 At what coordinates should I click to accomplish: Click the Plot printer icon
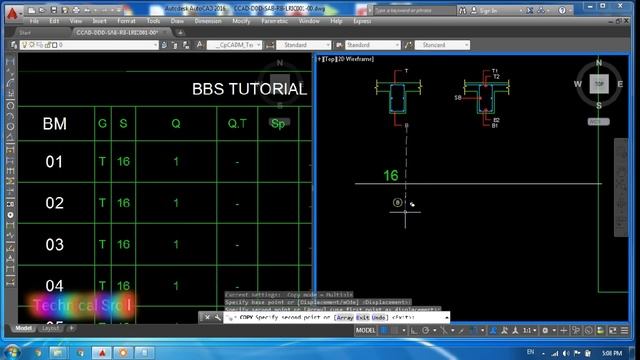(x=76, y=10)
